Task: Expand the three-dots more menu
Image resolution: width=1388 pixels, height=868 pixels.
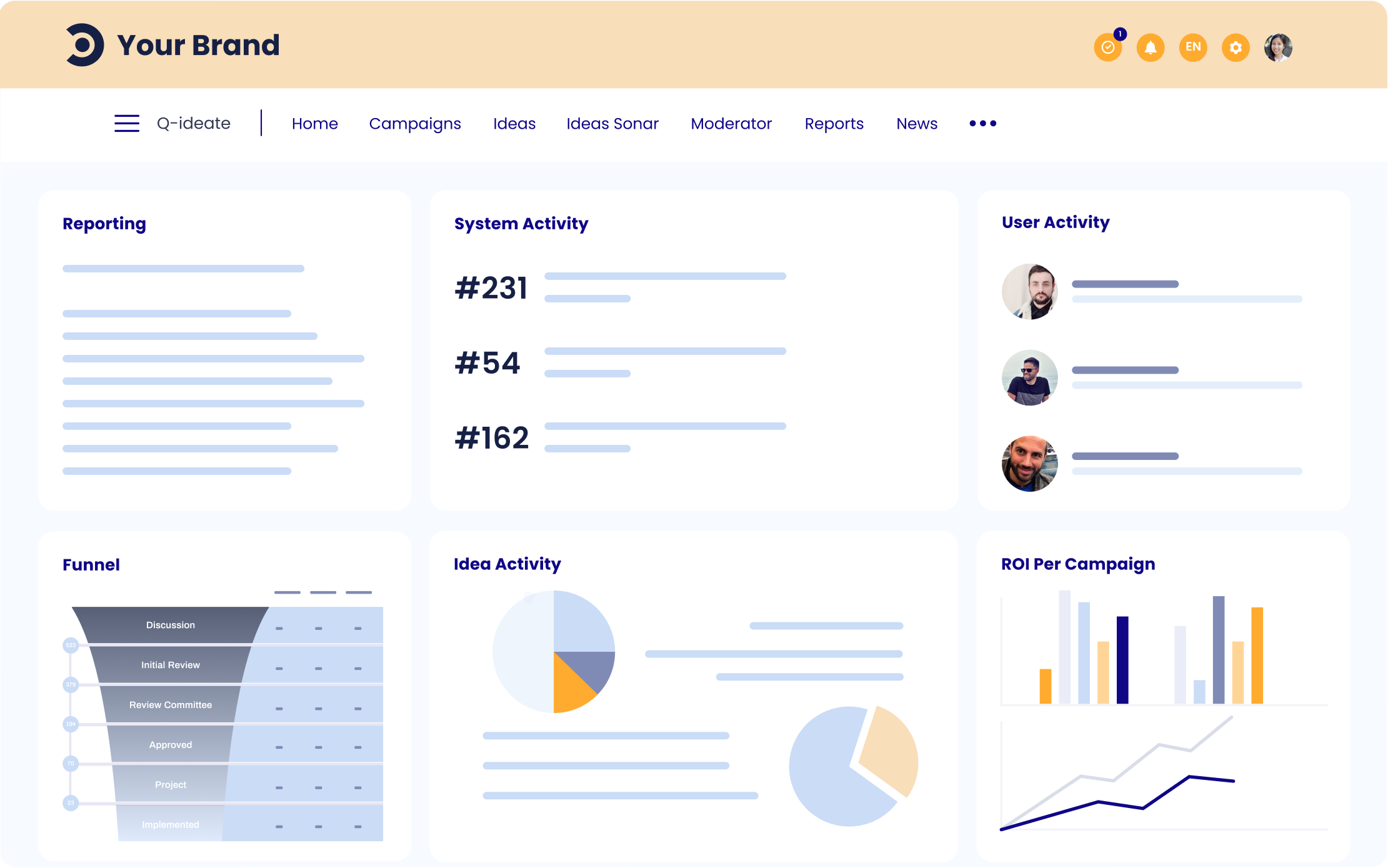Action: pyautogui.click(x=982, y=123)
